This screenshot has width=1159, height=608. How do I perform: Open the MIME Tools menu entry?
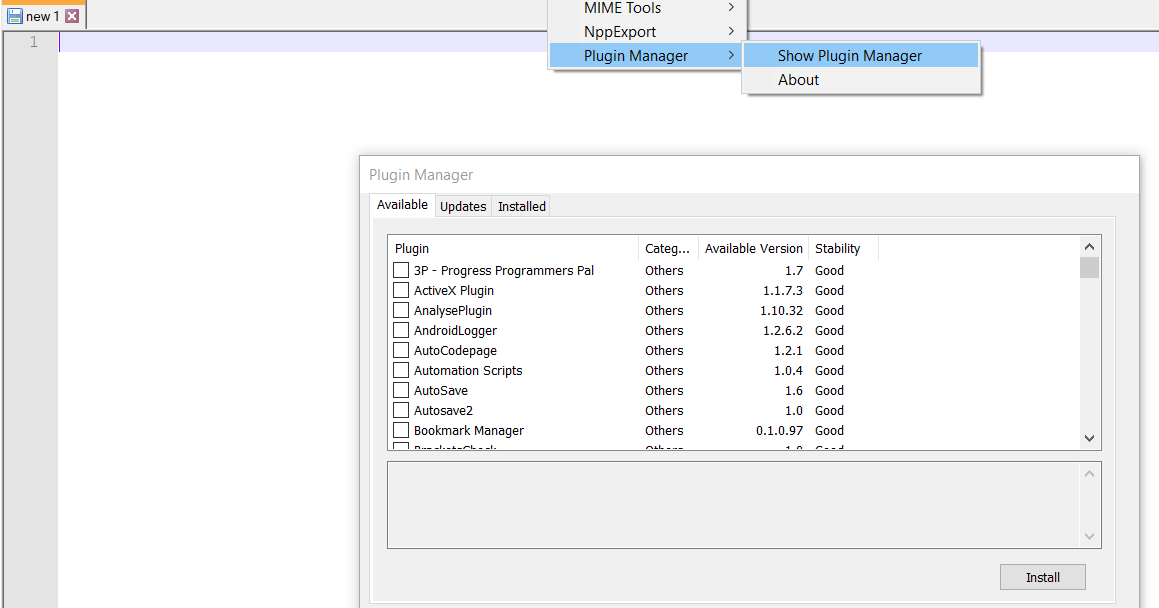647,8
